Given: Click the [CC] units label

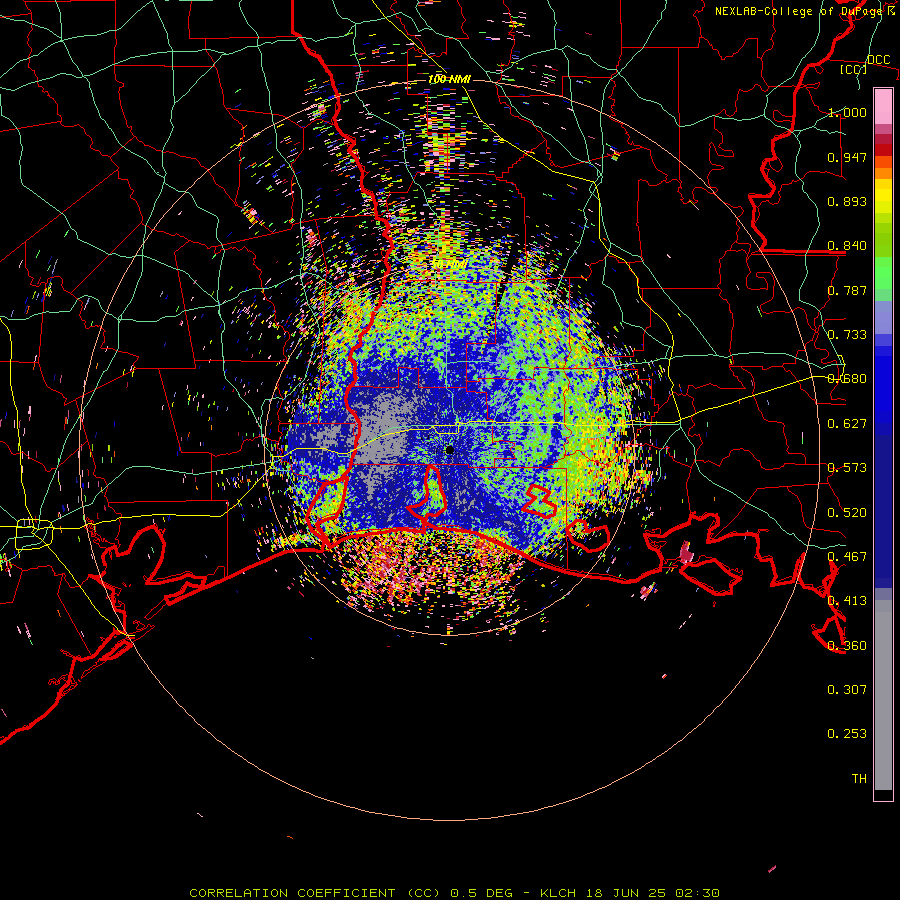Looking at the screenshot, I should 854,69.
